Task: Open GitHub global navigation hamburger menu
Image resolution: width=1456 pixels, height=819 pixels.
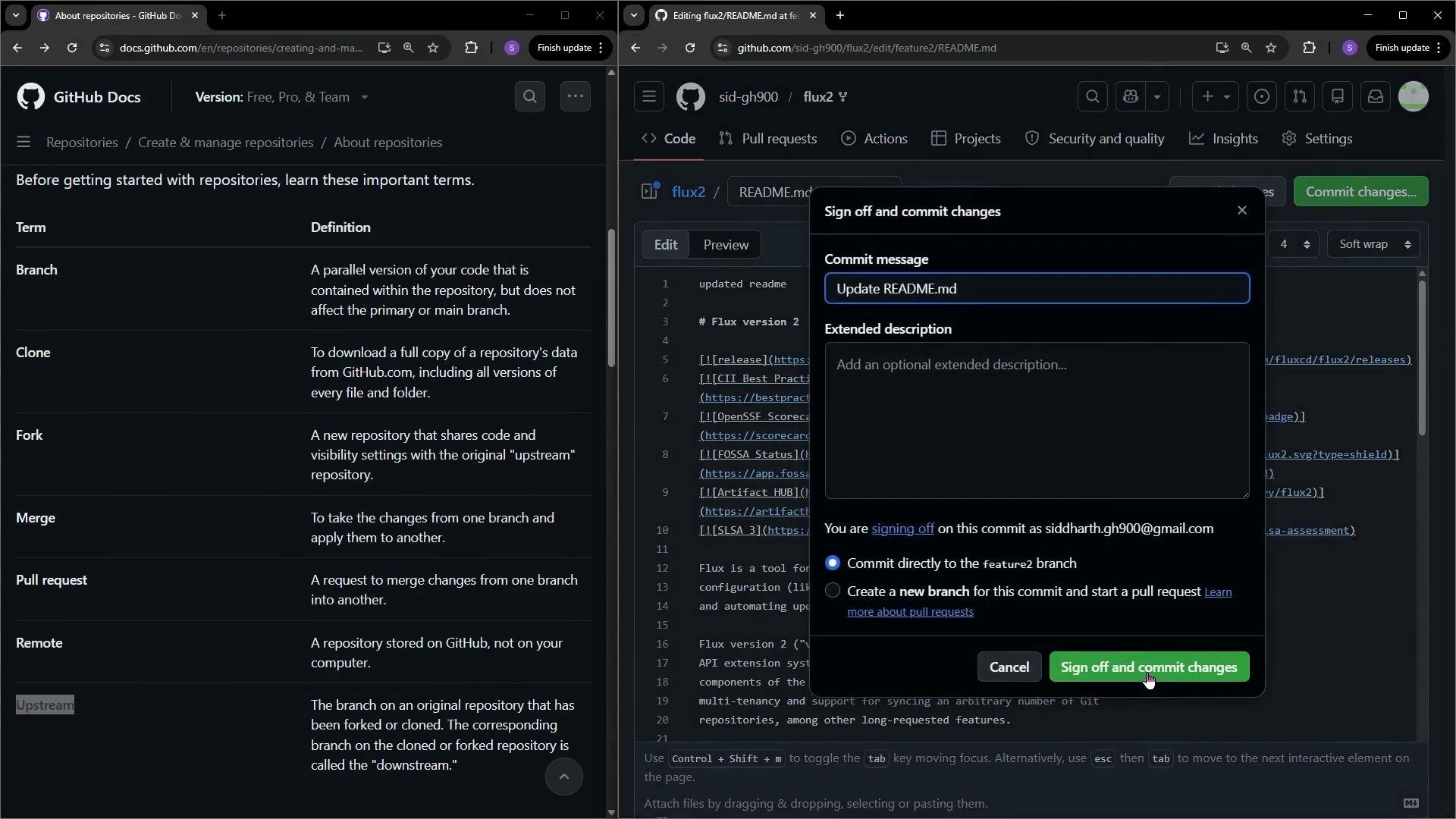Action: 649,96
